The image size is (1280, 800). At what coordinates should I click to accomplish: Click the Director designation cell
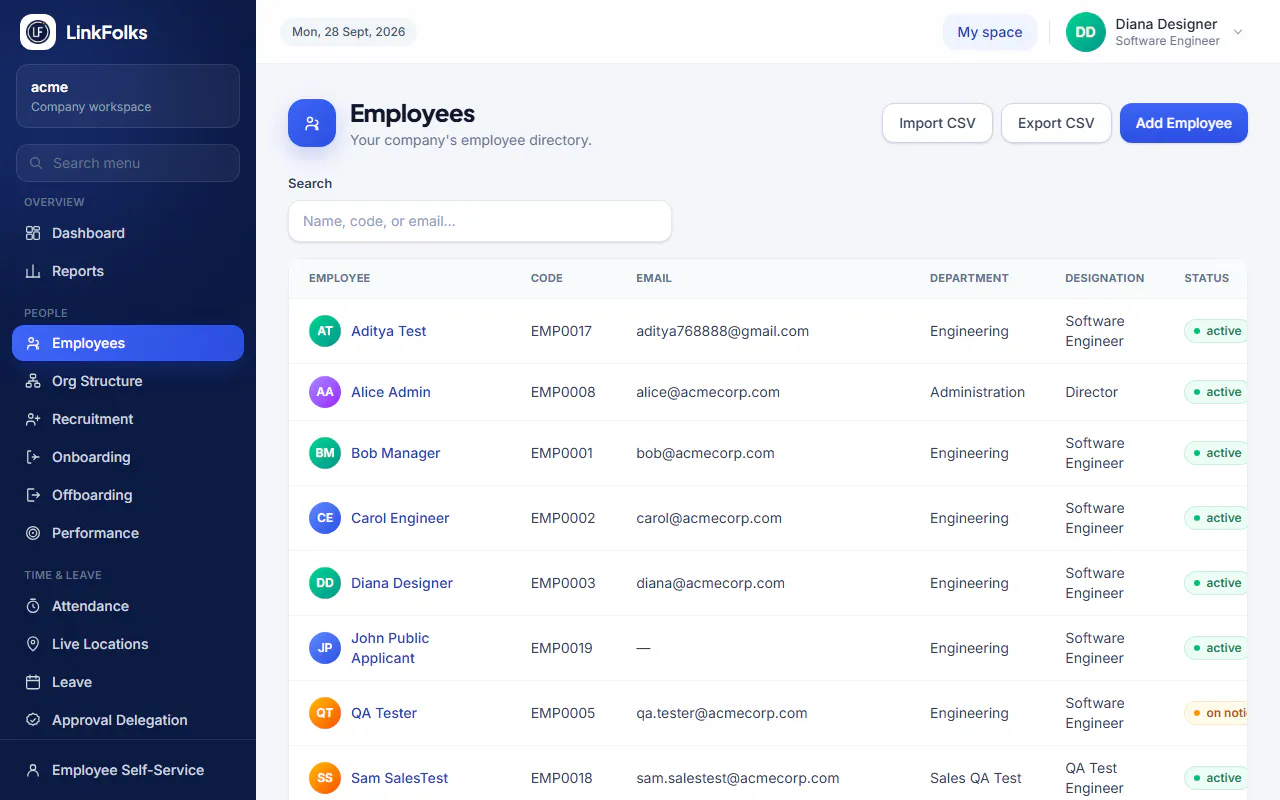tap(1092, 392)
